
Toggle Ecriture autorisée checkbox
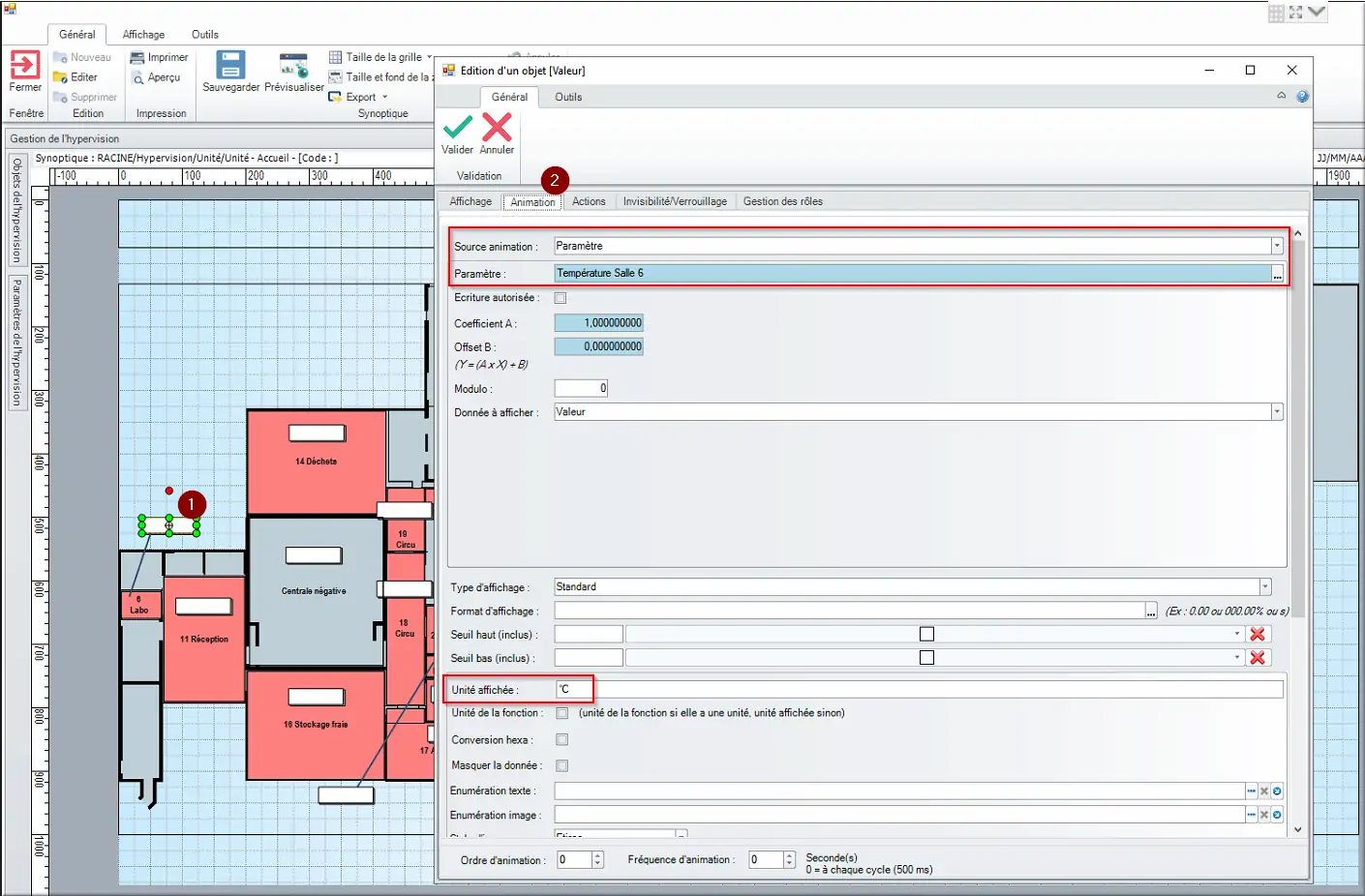(x=561, y=298)
